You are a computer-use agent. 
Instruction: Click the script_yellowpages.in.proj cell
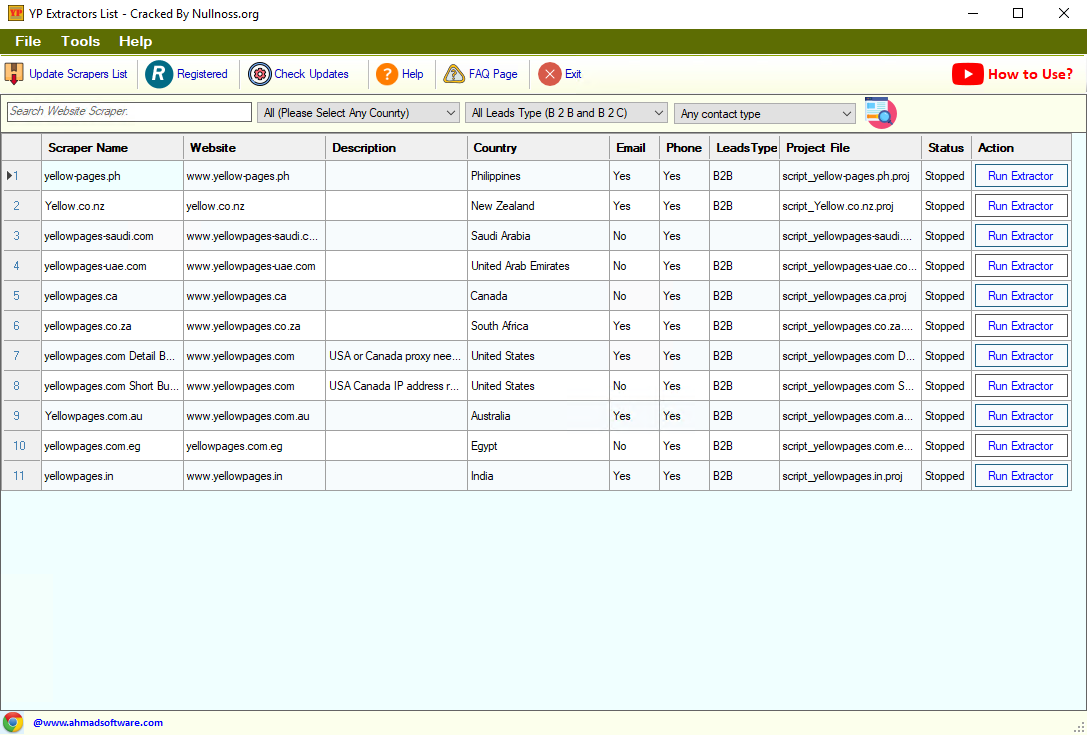[x=851, y=476]
